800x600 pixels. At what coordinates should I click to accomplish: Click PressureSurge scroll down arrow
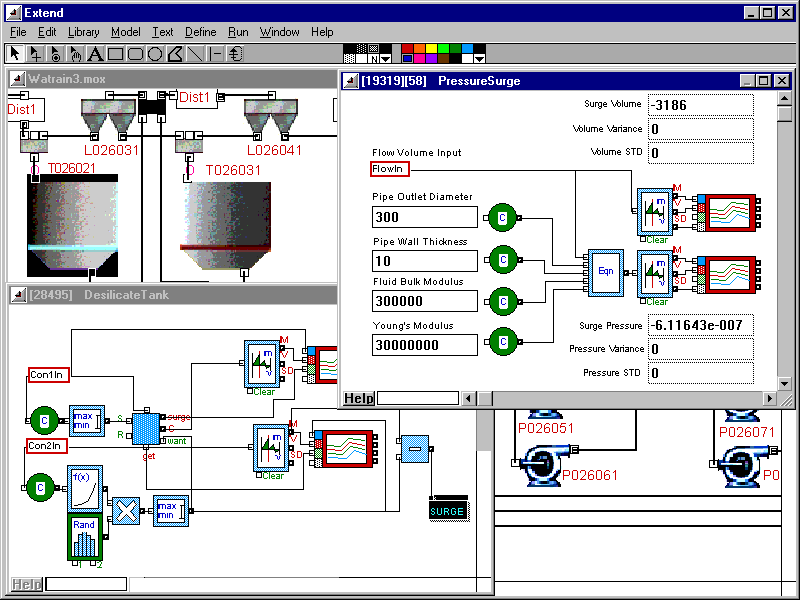click(x=785, y=384)
